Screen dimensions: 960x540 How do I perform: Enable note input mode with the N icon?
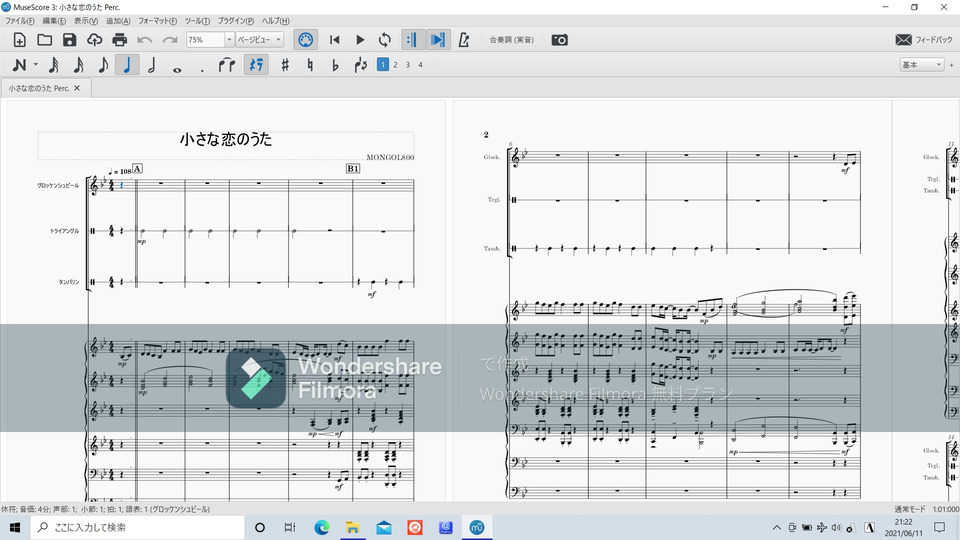(x=19, y=65)
